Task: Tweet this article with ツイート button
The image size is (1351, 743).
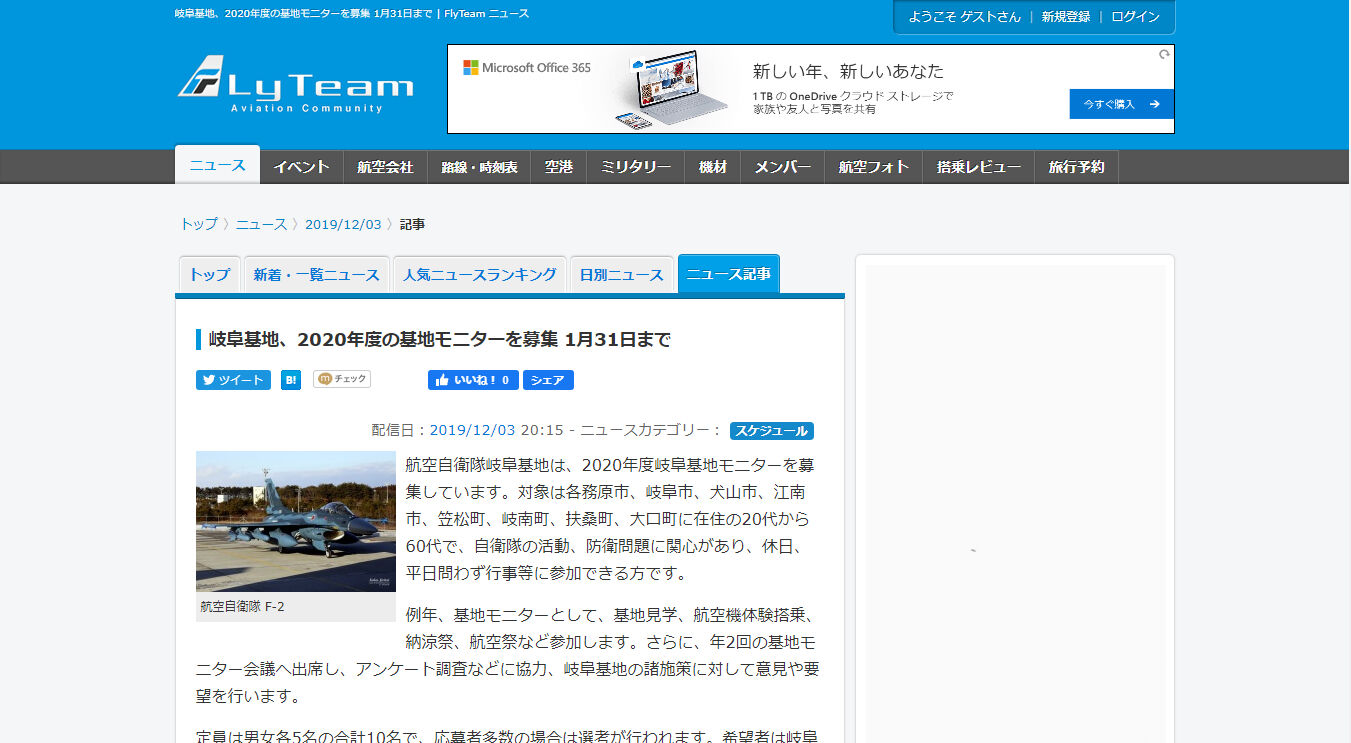Action: pos(233,380)
